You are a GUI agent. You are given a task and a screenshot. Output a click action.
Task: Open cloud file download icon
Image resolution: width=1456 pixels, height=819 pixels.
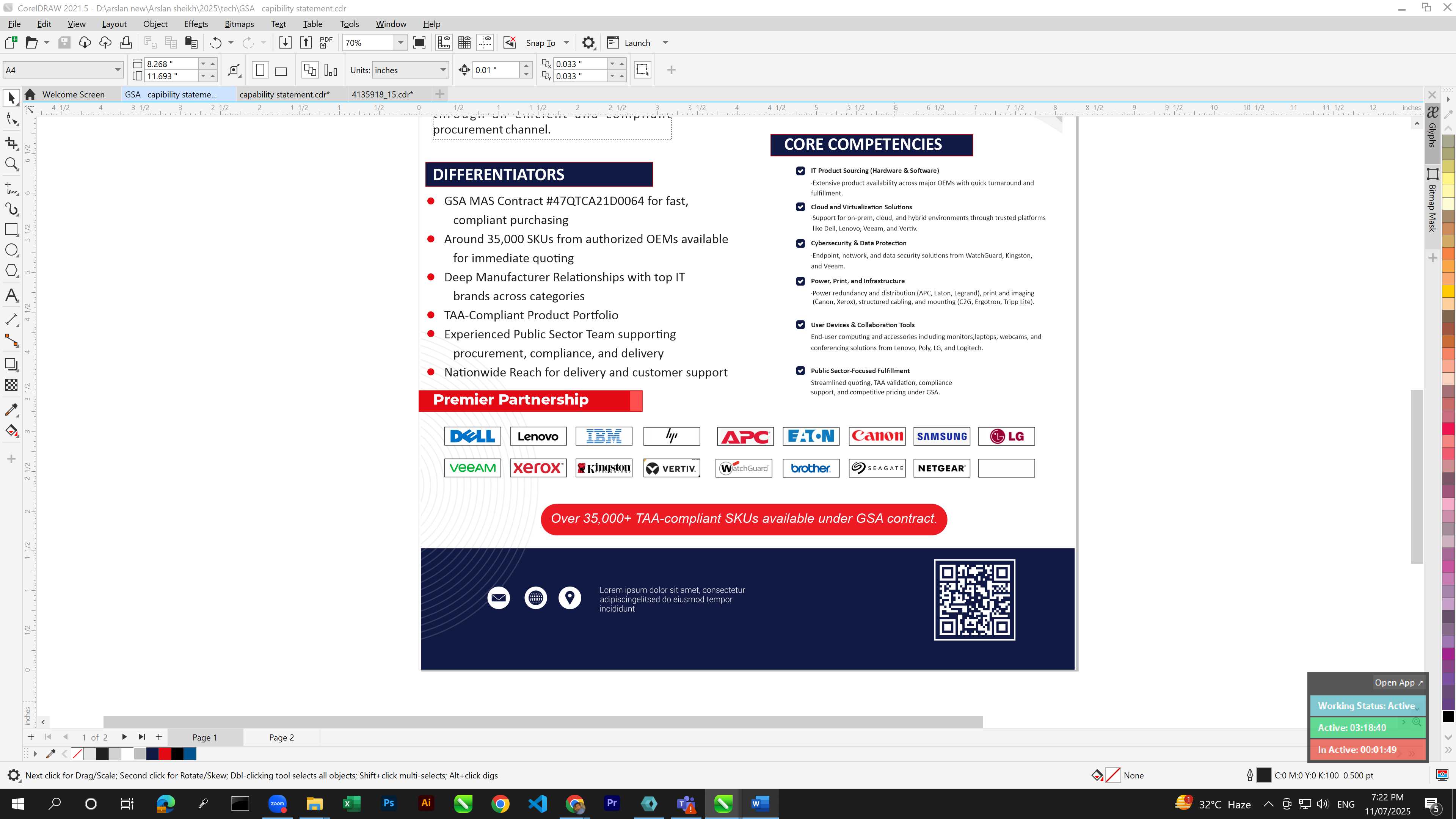pos(85,42)
